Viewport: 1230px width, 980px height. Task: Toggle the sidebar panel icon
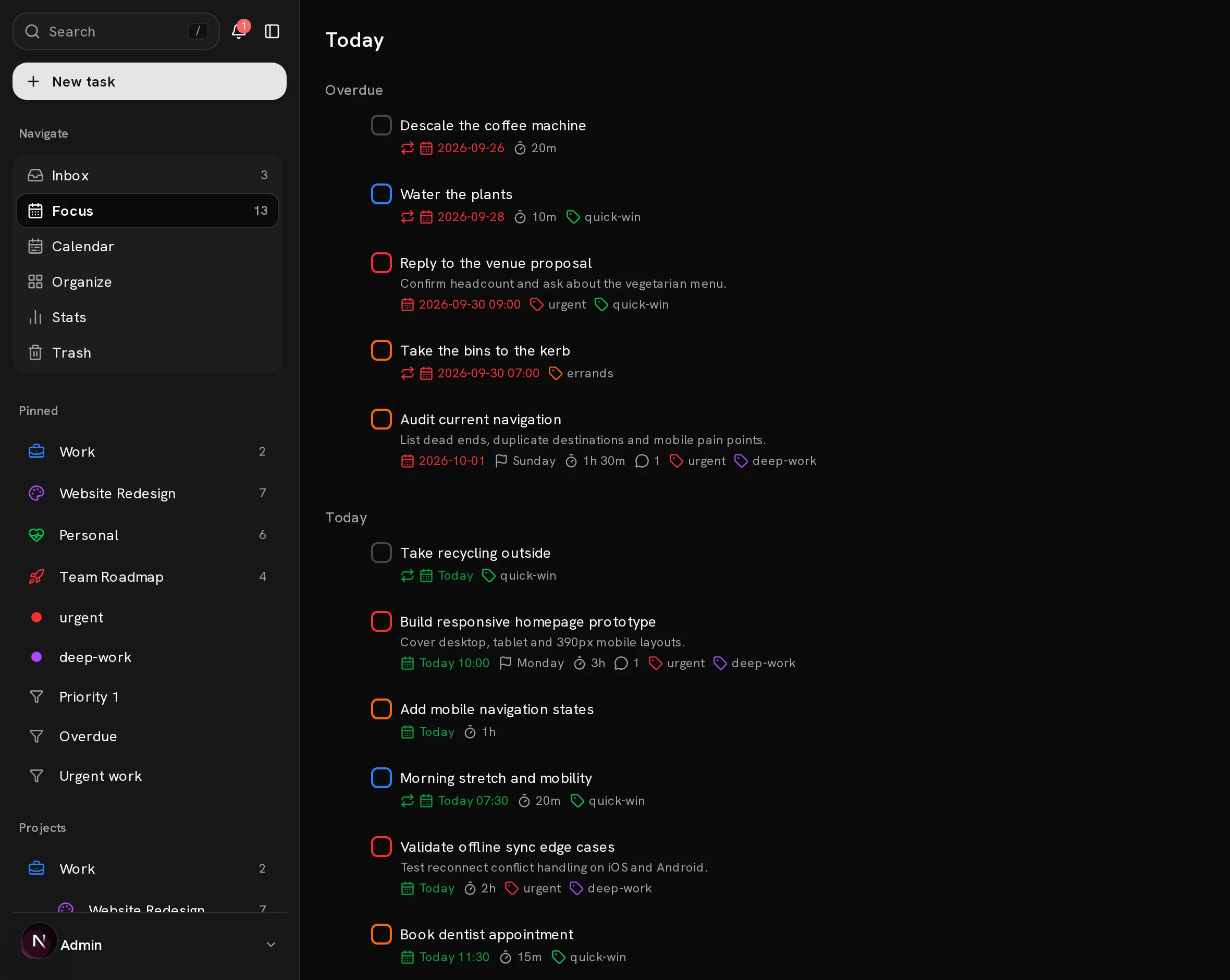[272, 31]
